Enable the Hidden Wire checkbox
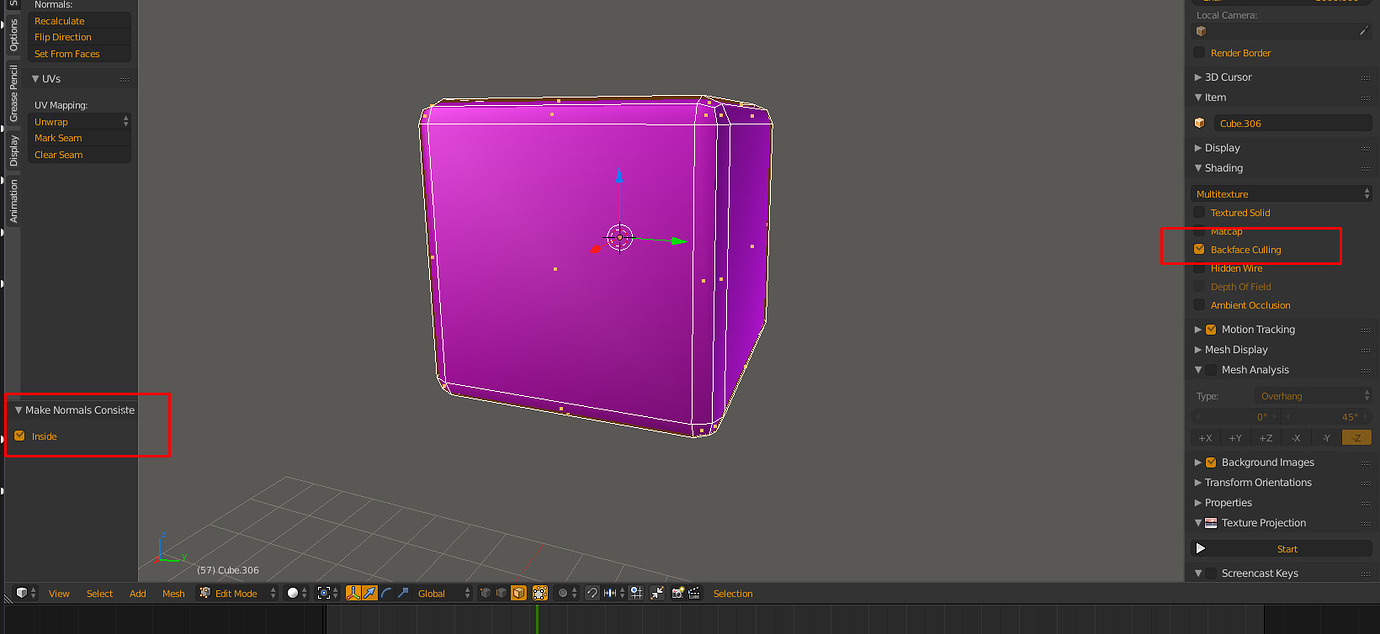 (x=1197, y=268)
